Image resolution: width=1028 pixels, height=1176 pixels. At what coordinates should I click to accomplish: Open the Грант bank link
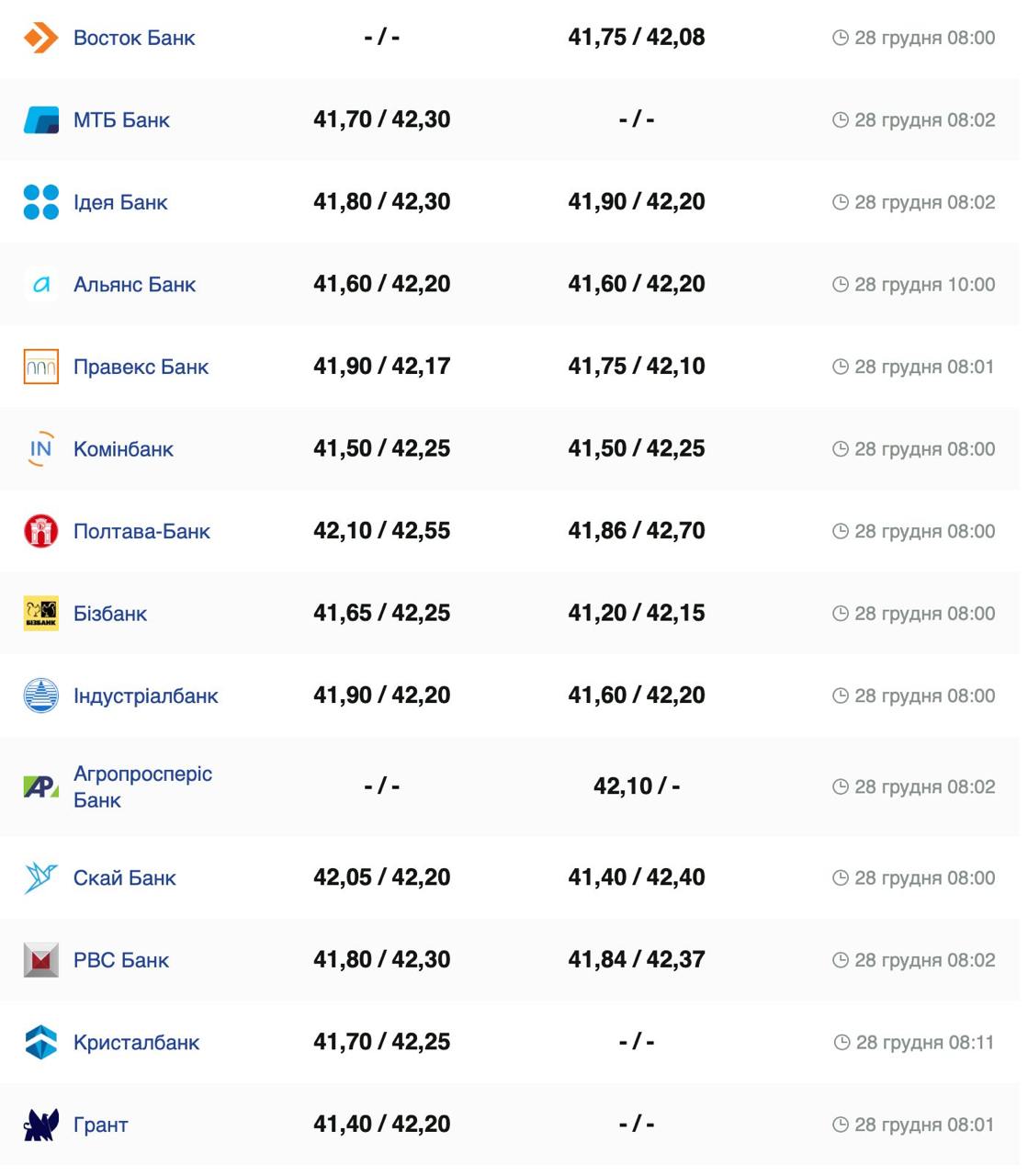point(100,1125)
